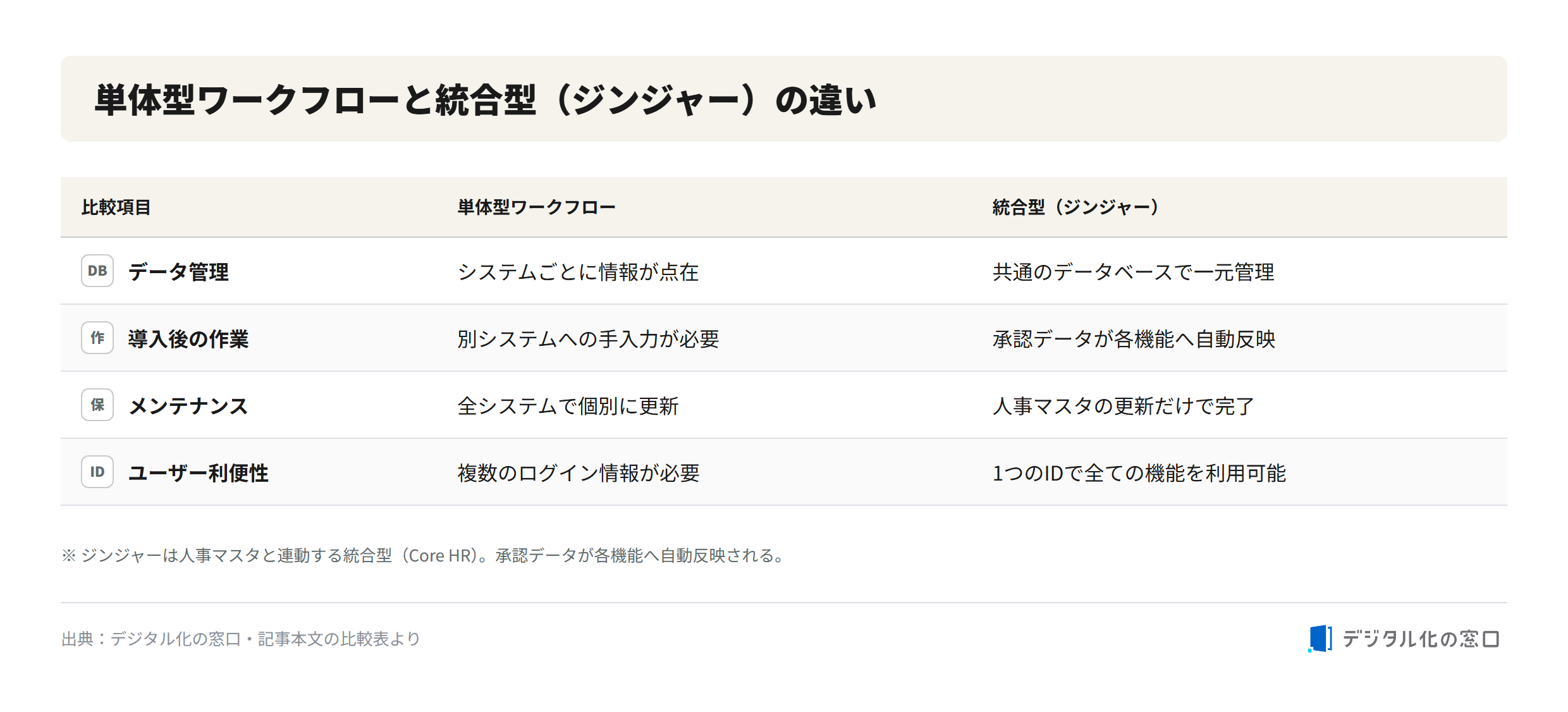Click the cell 全システムで個別に更新
The width and height of the screenshot is (1568, 712).
pos(568,406)
